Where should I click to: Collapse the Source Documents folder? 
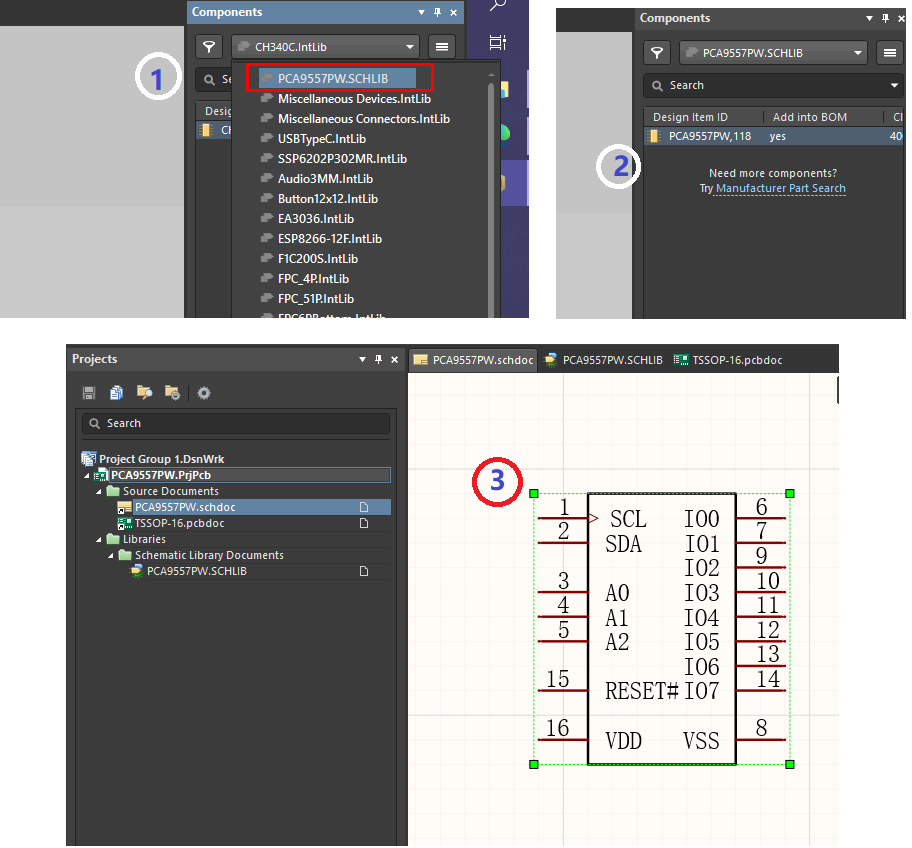click(x=99, y=492)
